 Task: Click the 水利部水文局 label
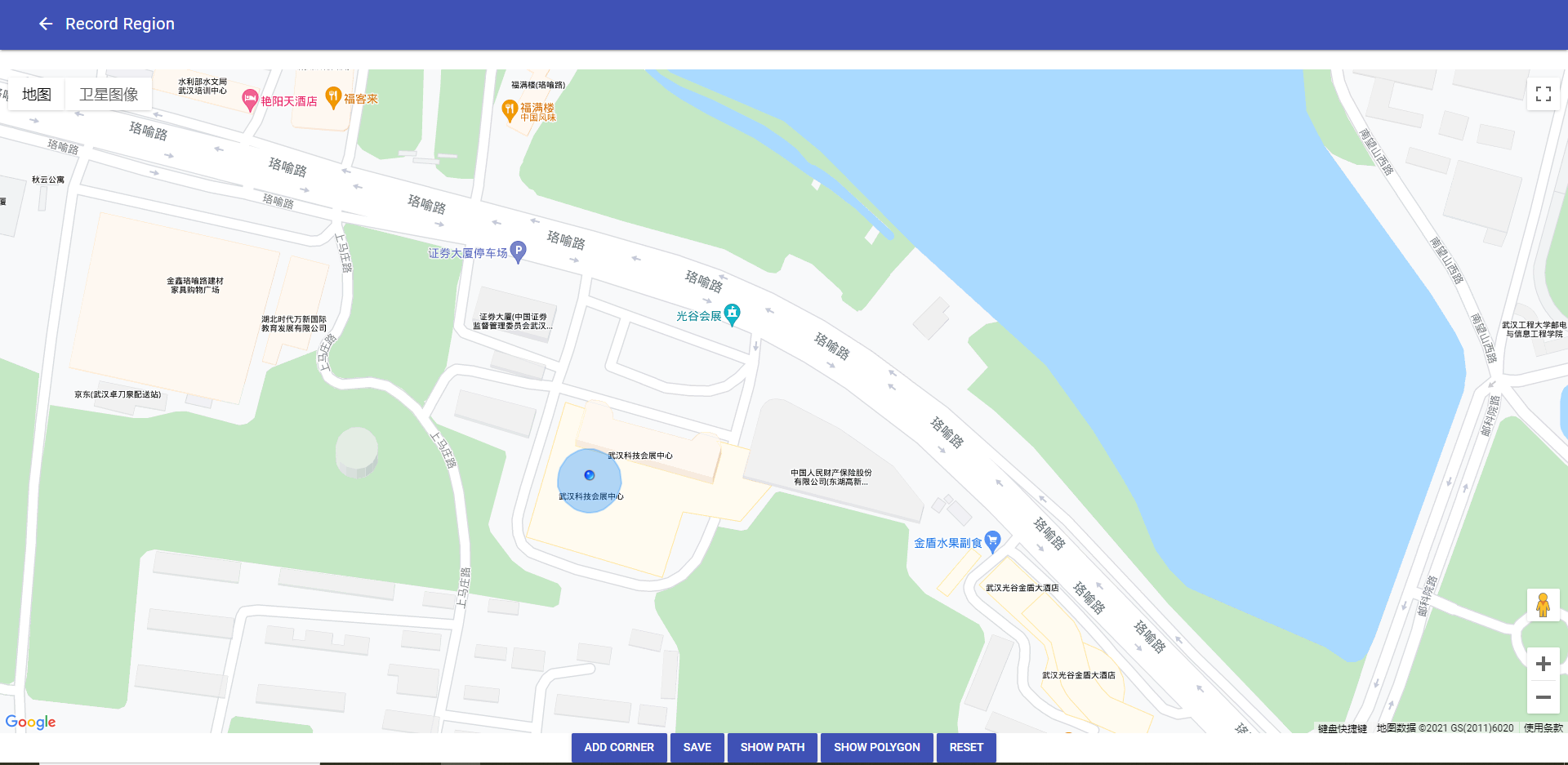(x=203, y=86)
